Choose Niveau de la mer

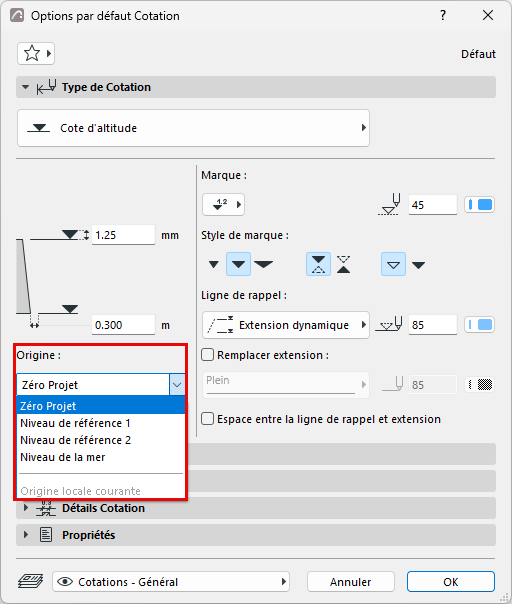[x=101, y=457]
